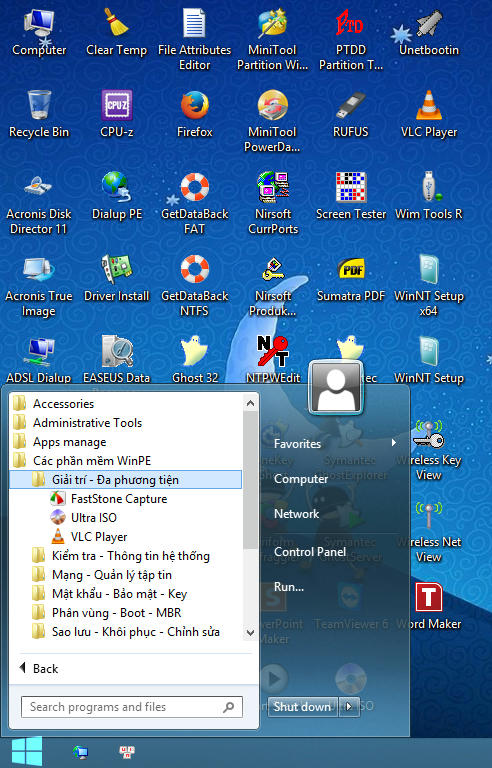Launch MiniTool PowerData Recovery icon
This screenshot has height=768, width=492.
[272, 121]
